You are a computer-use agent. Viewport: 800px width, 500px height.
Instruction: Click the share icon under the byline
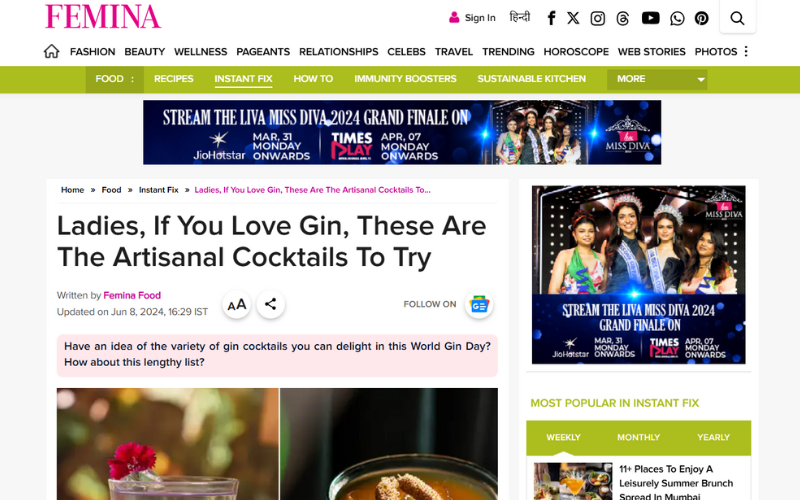click(270, 304)
